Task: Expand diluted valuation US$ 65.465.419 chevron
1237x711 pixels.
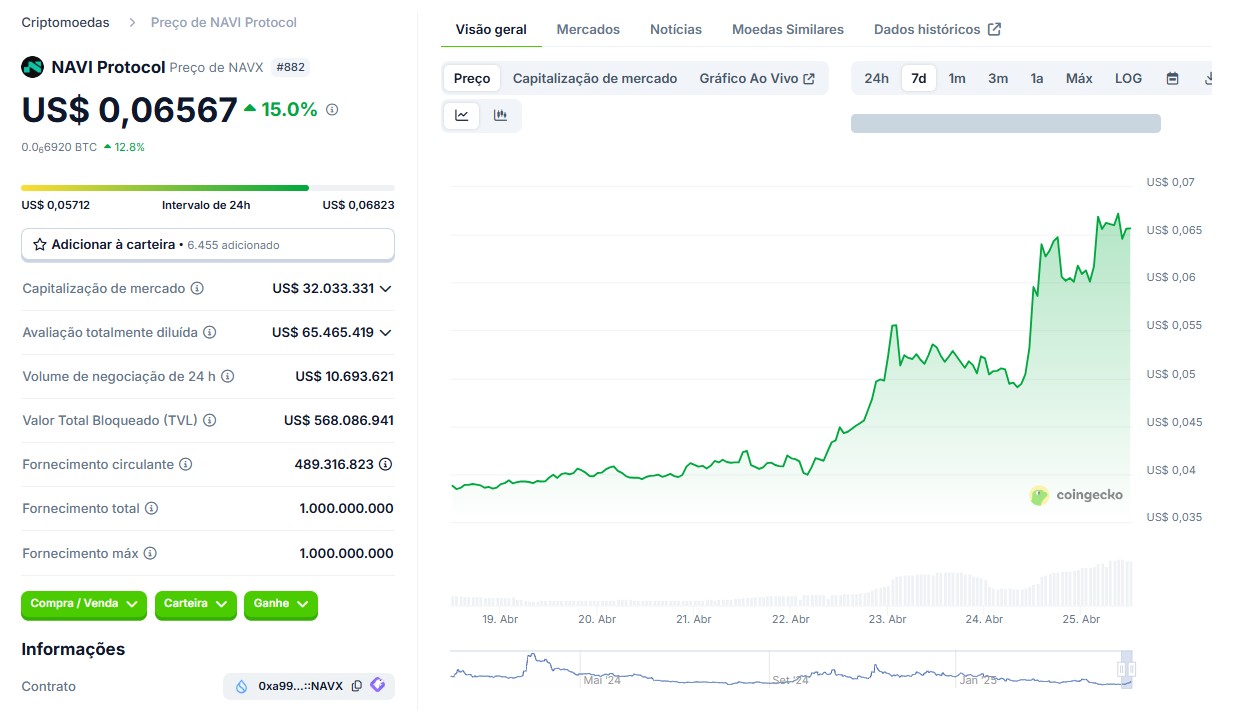Action: [386, 332]
